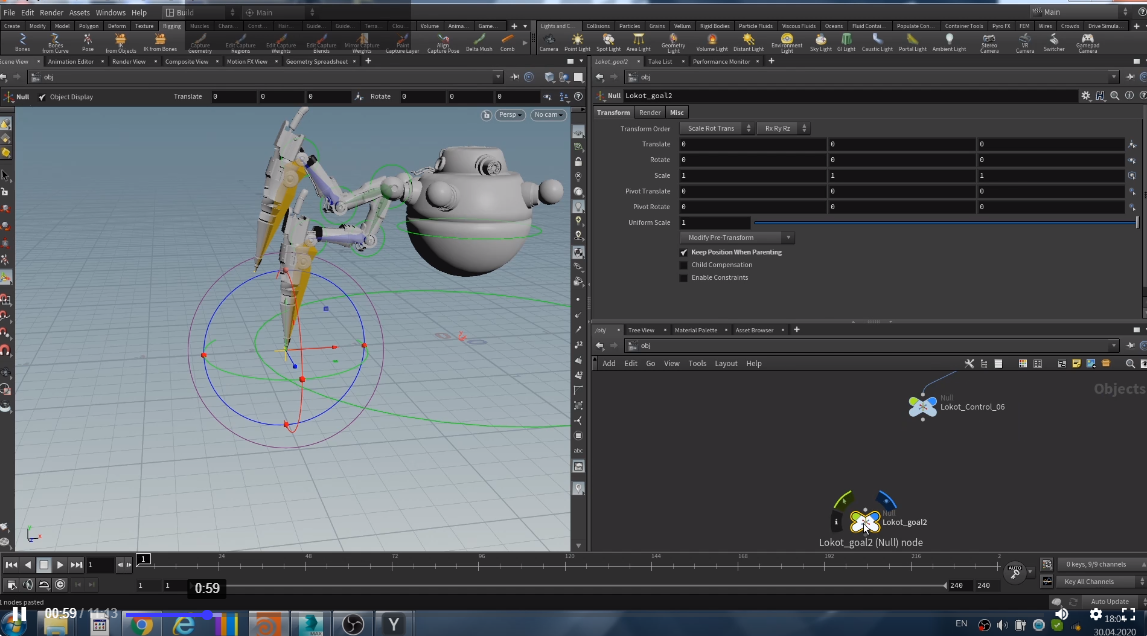Viewport: 1147px width, 636px height.
Task: Create a Camera from the lights shelf
Action: coord(549,41)
